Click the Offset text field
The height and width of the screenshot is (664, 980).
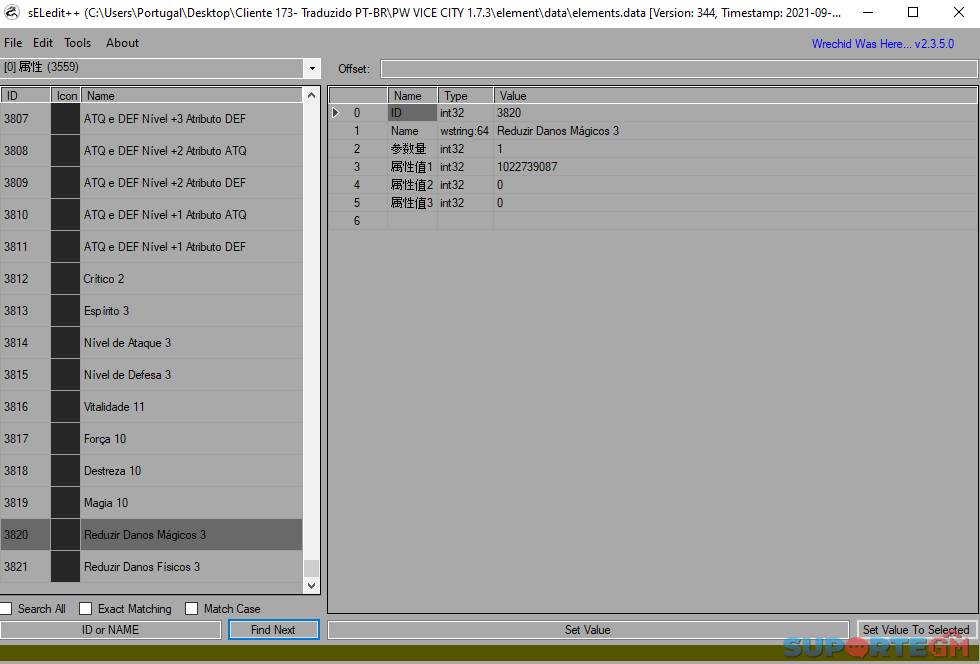679,69
